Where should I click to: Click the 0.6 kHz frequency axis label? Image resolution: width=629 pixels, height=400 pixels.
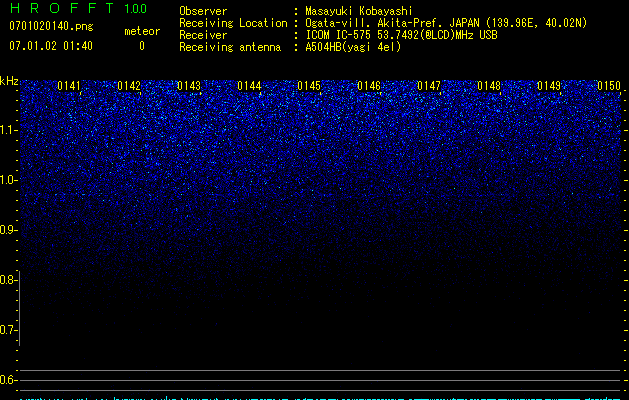coord(8,380)
